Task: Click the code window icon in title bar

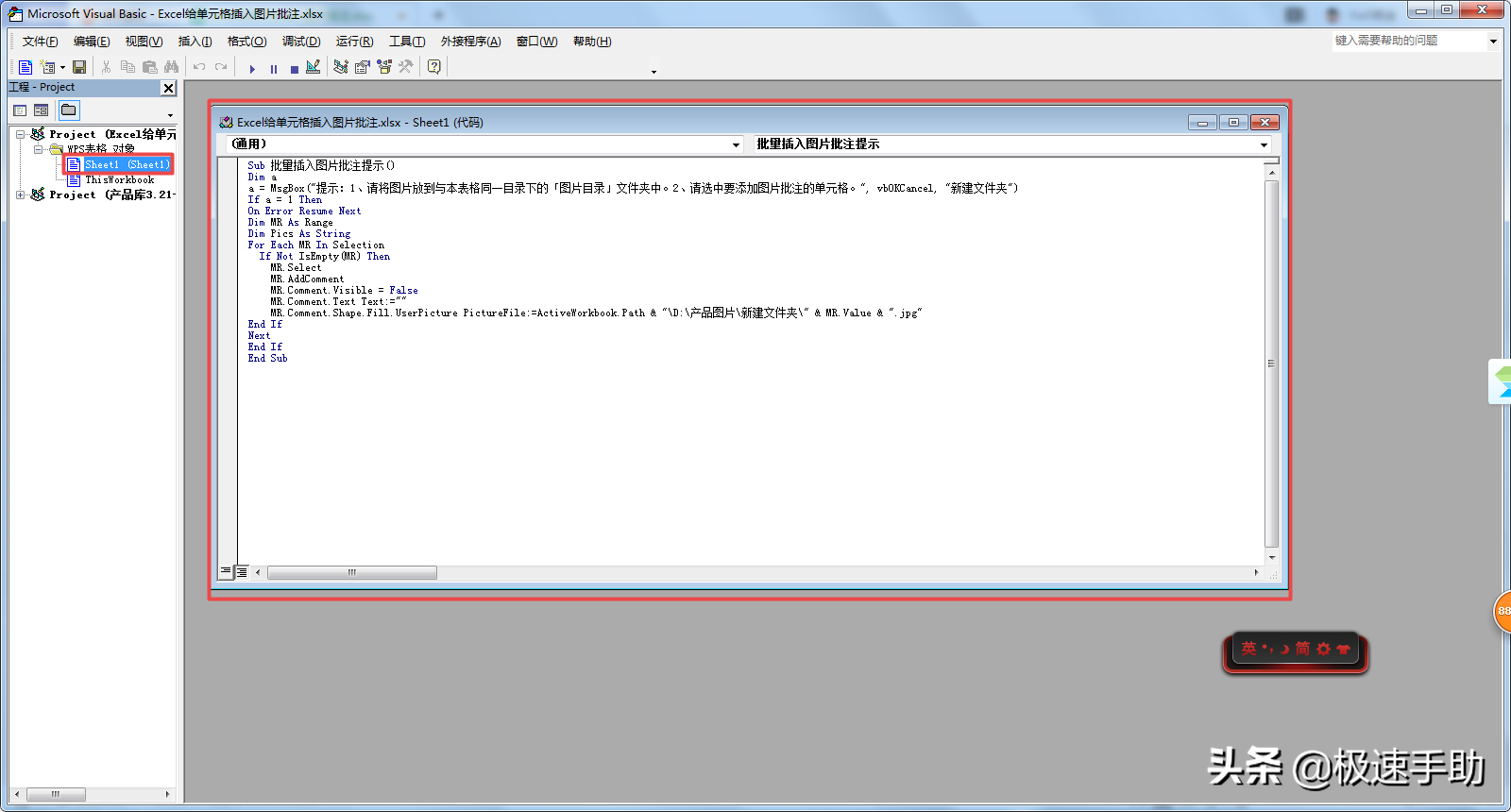Action: pyautogui.click(x=226, y=123)
